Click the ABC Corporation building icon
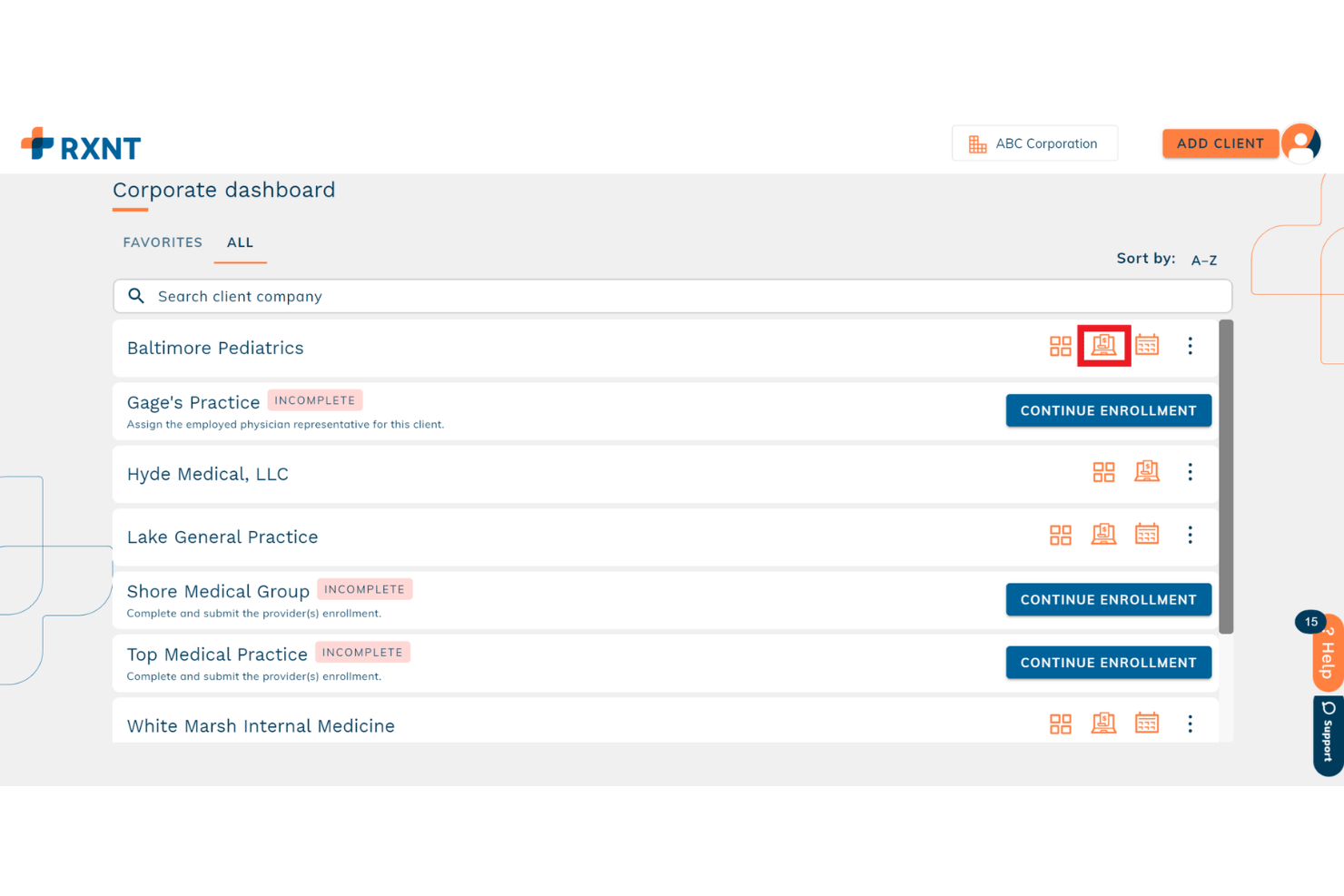 pyautogui.click(x=977, y=144)
